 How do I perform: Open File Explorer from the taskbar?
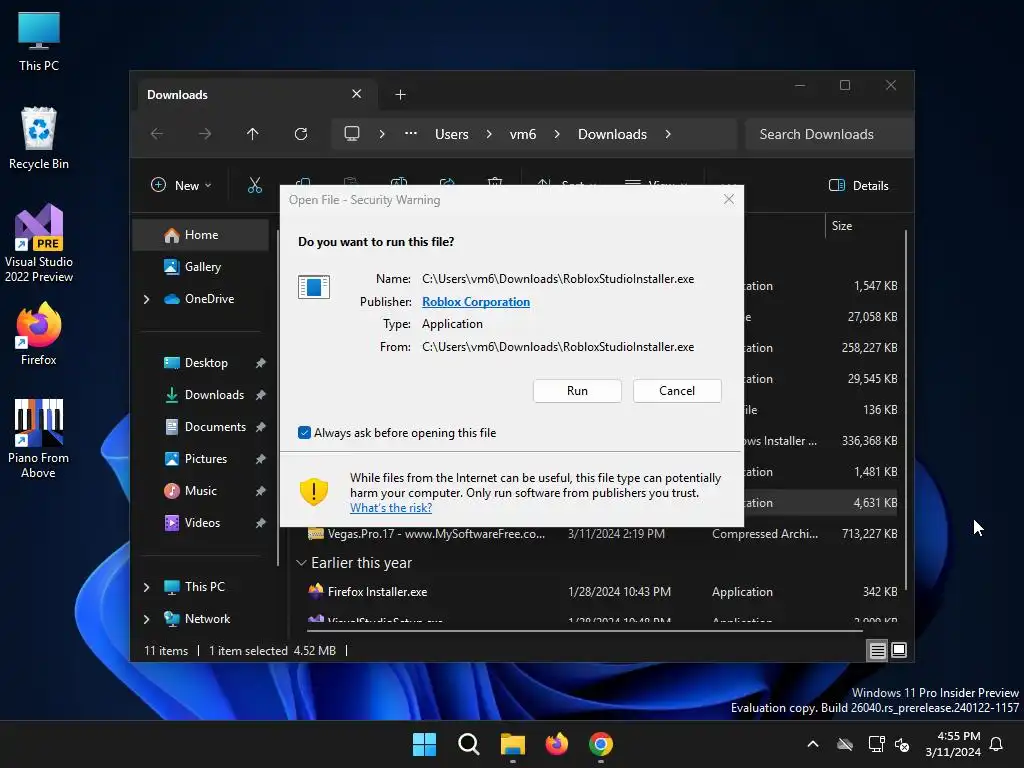click(513, 744)
